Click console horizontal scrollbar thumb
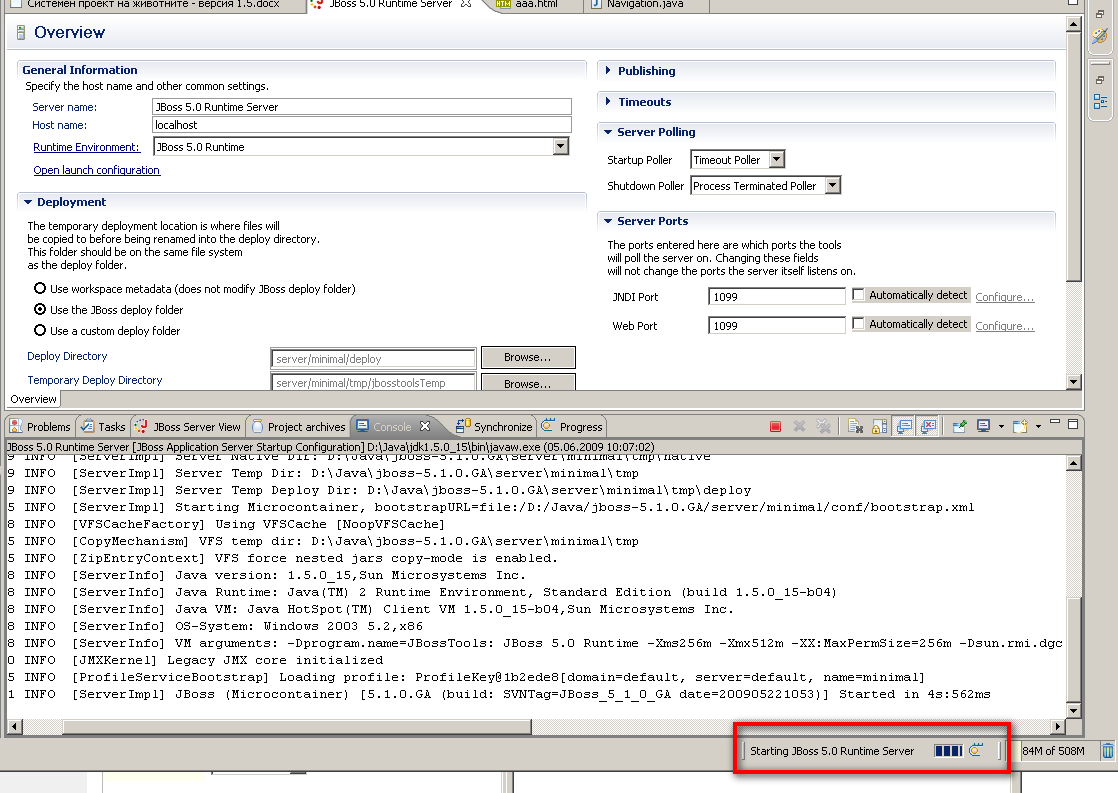The height and width of the screenshot is (793, 1118). click(x=297, y=727)
